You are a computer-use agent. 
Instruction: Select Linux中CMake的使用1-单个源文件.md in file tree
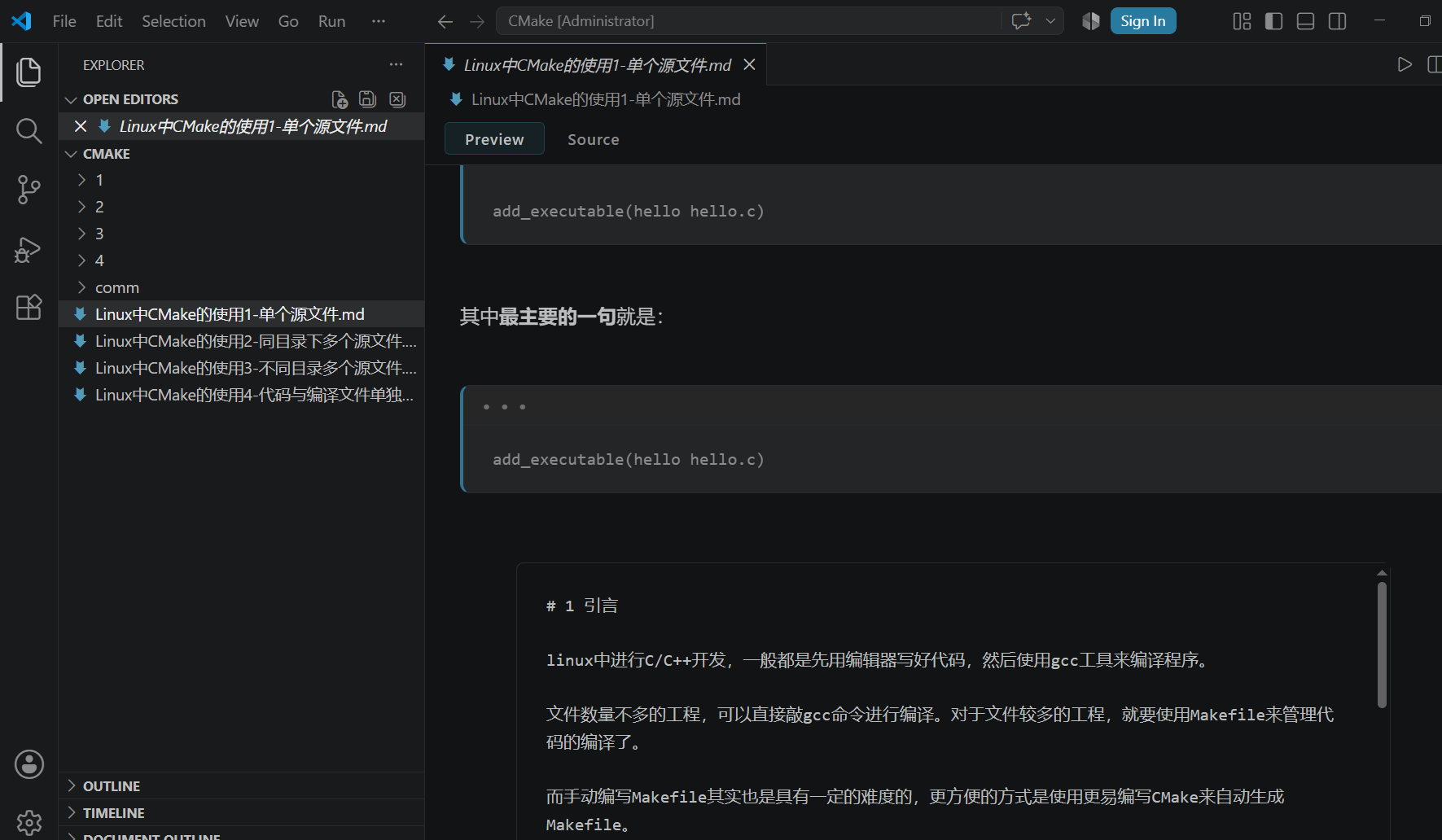(x=241, y=314)
